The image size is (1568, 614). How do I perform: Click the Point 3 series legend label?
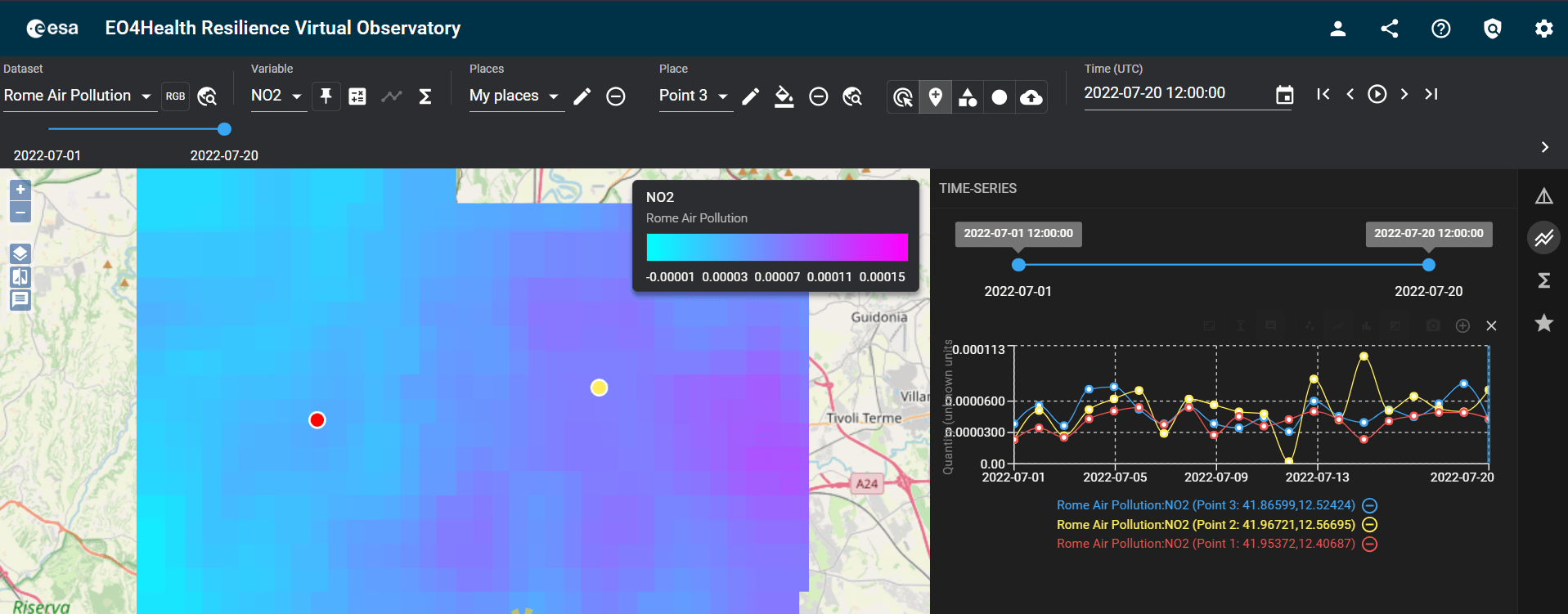1206,505
